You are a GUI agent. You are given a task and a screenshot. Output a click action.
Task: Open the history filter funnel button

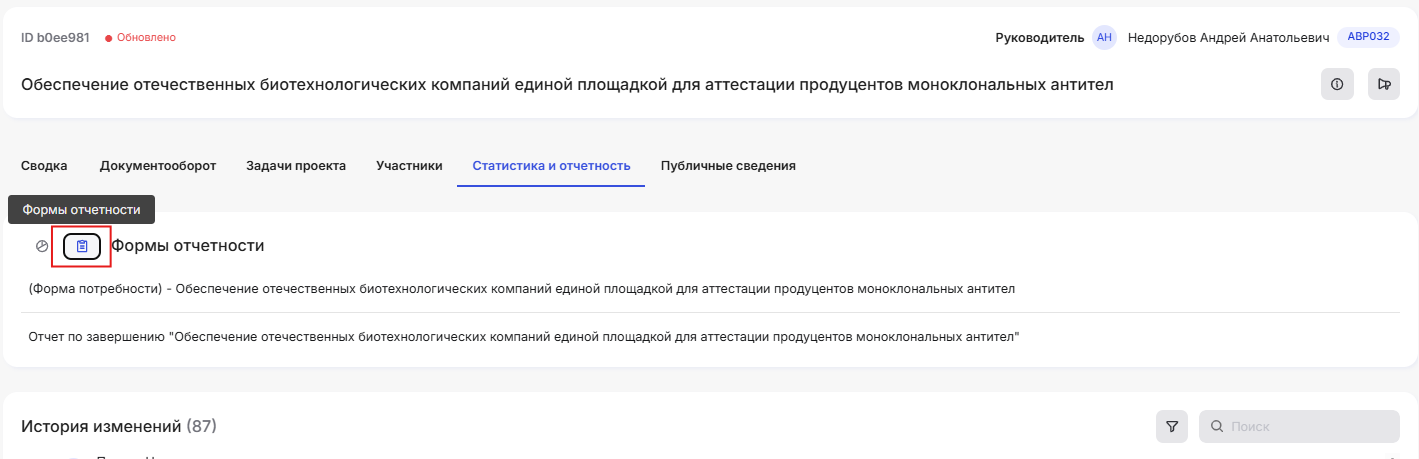1172,426
